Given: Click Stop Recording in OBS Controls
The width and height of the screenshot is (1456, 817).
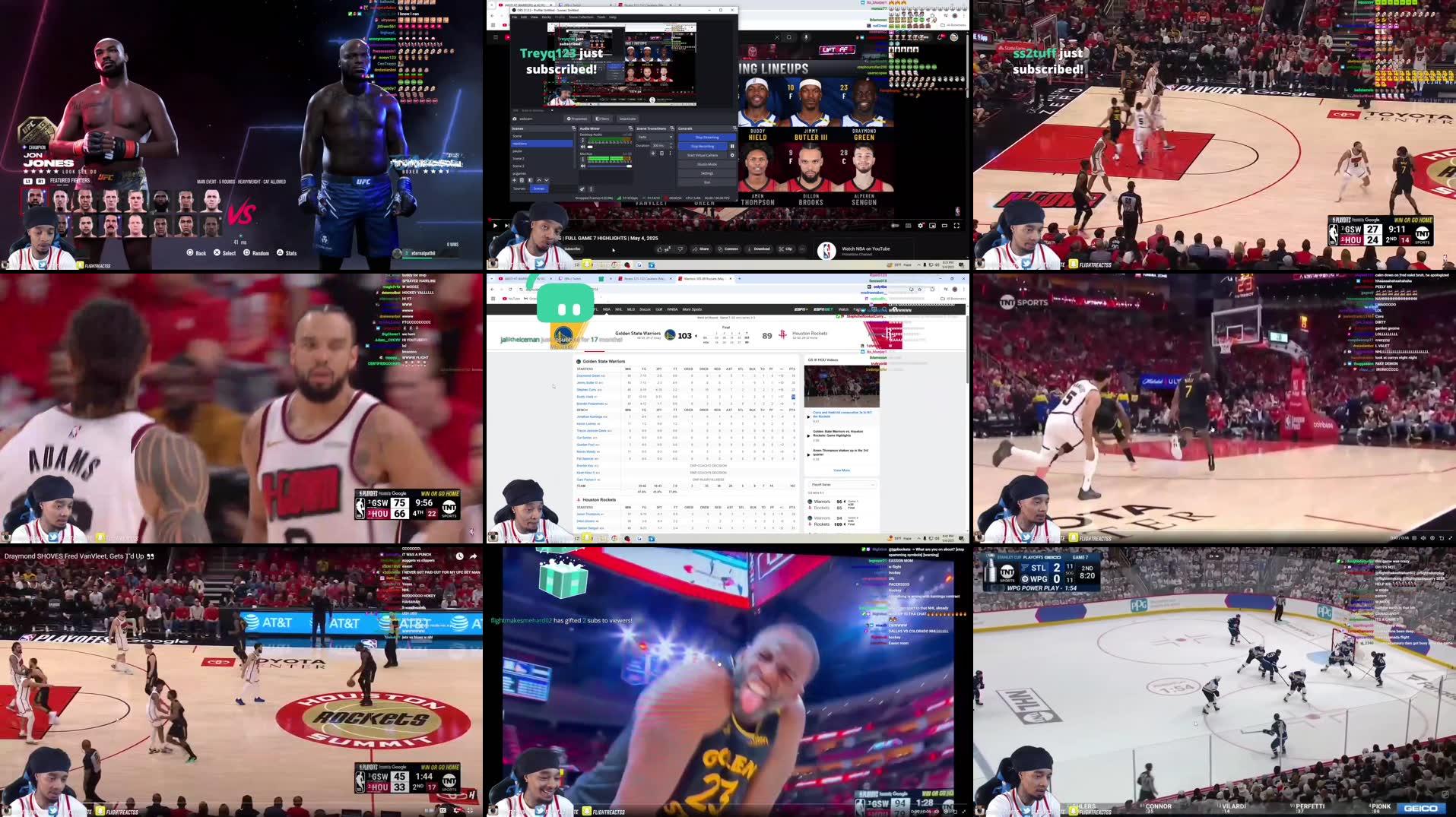Looking at the screenshot, I should (x=703, y=146).
